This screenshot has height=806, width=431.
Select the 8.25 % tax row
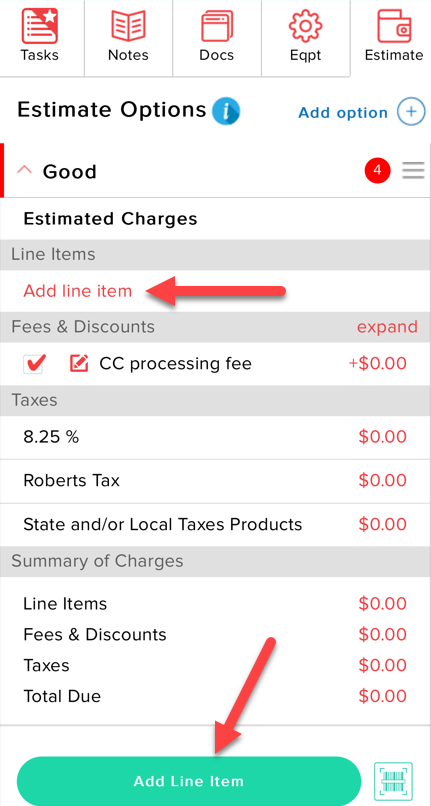pyautogui.click(x=216, y=437)
